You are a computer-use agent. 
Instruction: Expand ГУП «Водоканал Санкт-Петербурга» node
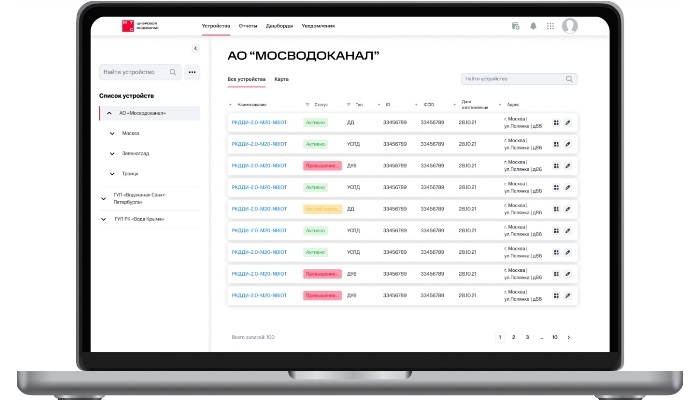point(104,199)
